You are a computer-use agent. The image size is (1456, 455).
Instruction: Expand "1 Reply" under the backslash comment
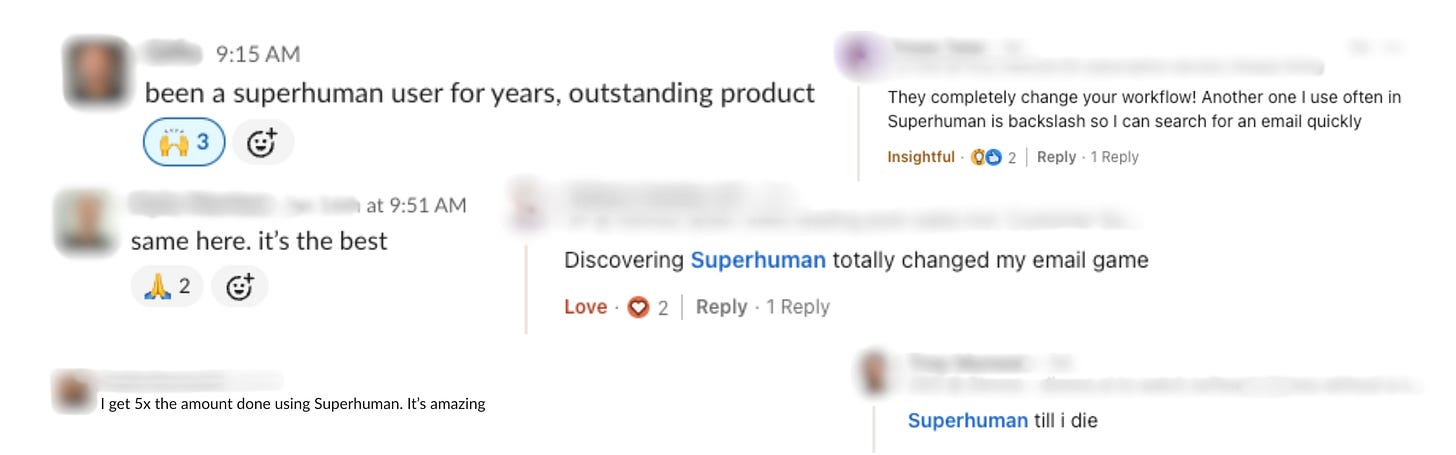pos(1114,157)
